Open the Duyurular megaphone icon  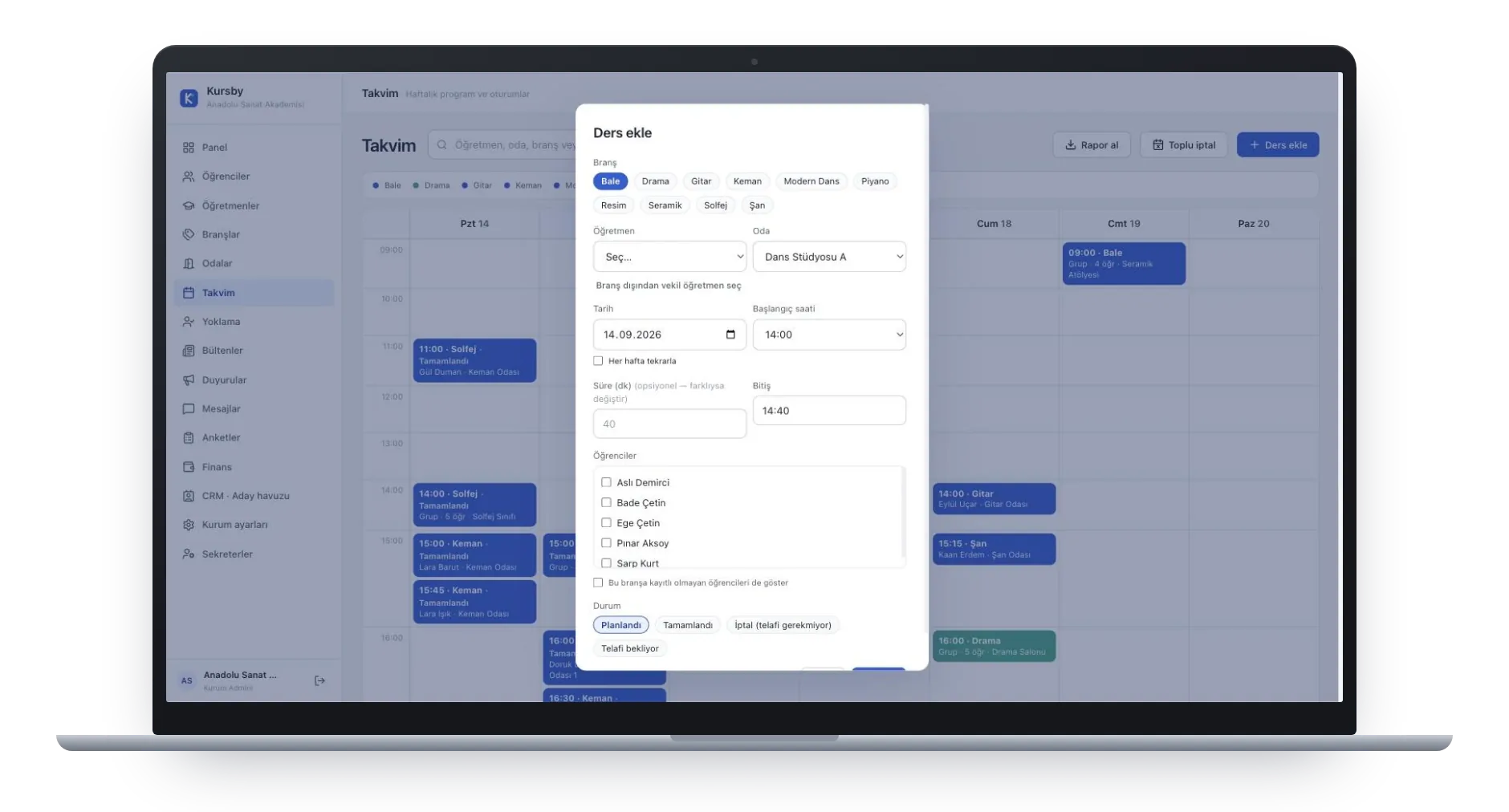click(189, 380)
